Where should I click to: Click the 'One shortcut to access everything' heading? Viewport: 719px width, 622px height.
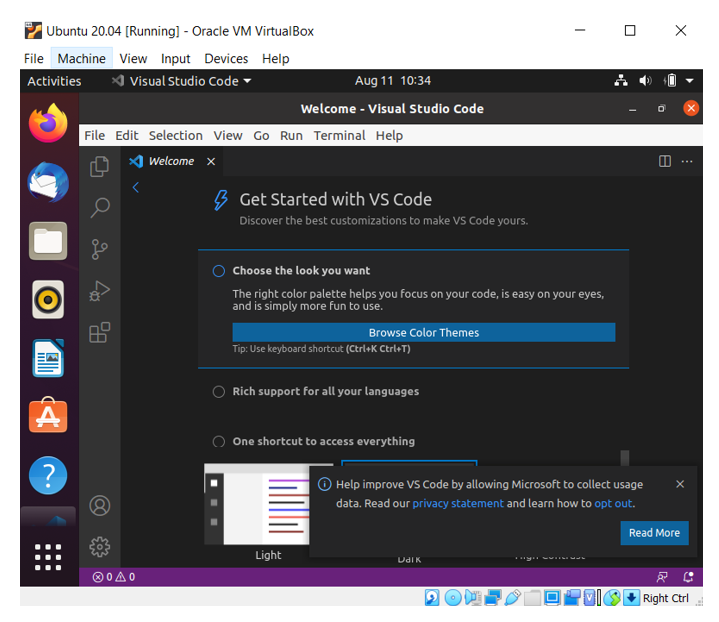pos(324,441)
